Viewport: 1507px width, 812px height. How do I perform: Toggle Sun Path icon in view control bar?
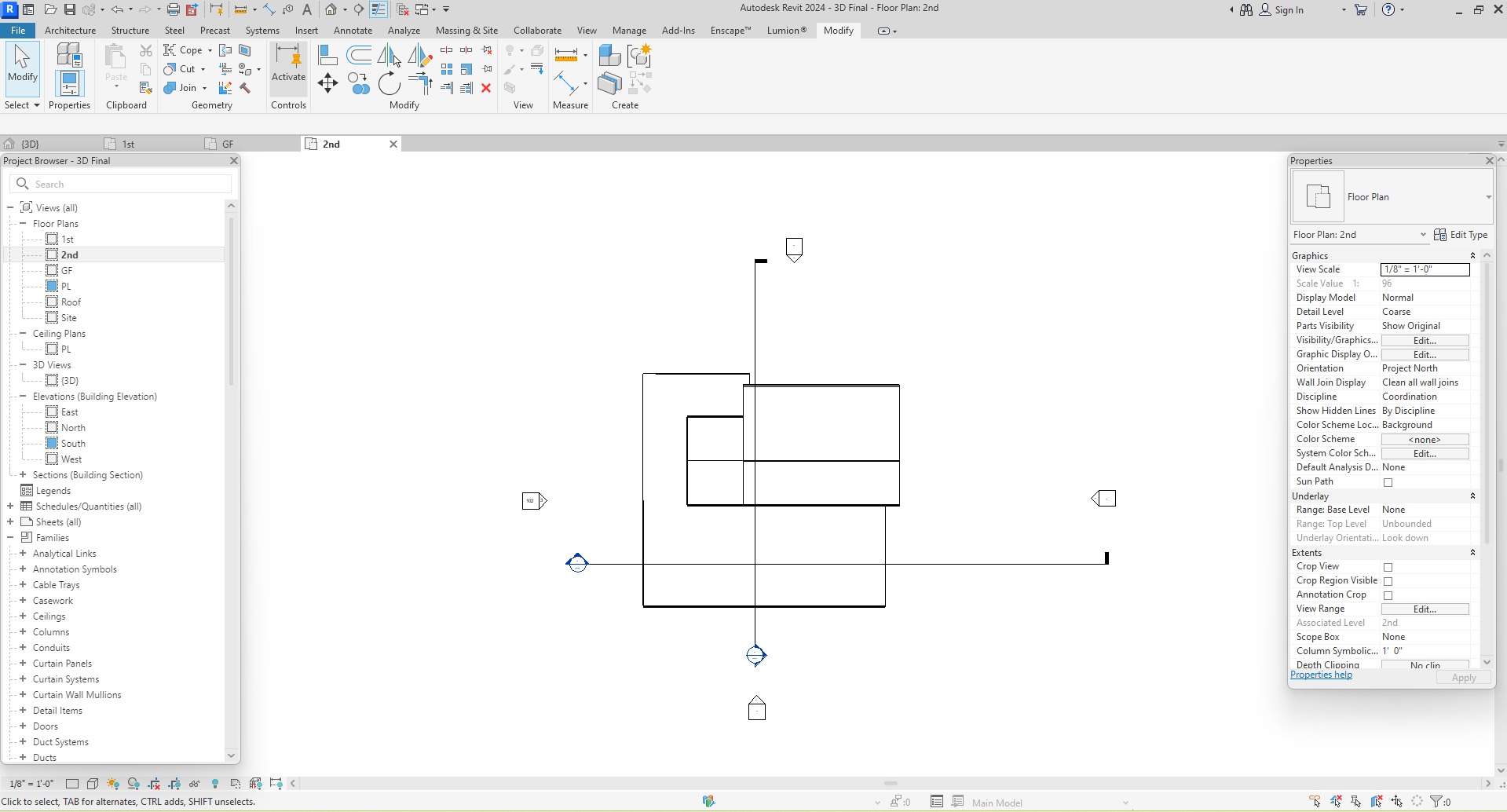[113, 783]
